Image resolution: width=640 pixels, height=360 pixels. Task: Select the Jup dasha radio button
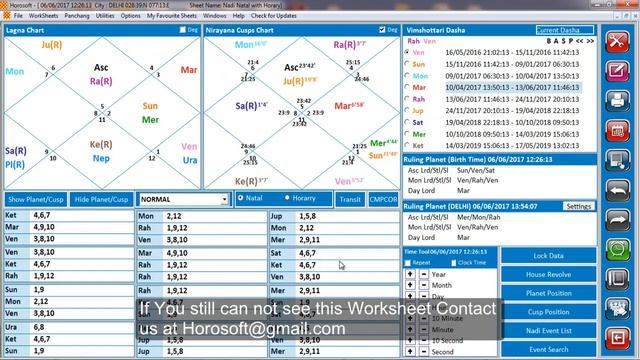click(x=407, y=111)
